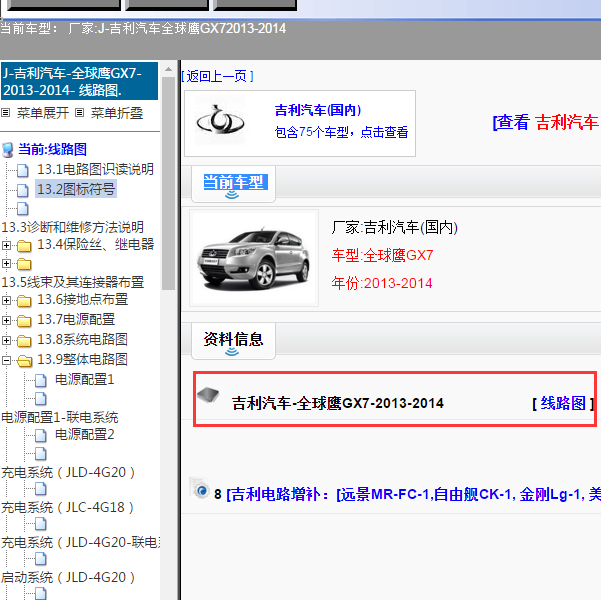Click the silver GX7 car photo
This screenshot has height=600, width=601.
(x=254, y=257)
